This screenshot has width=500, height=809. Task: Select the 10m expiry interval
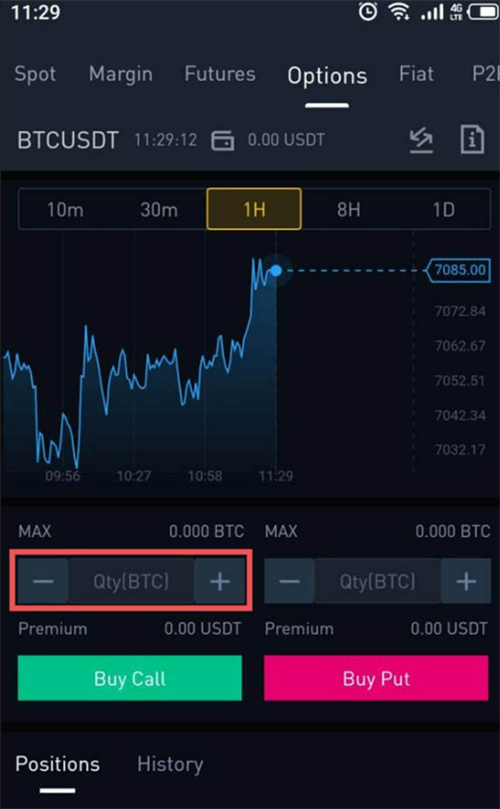(65, 209)
